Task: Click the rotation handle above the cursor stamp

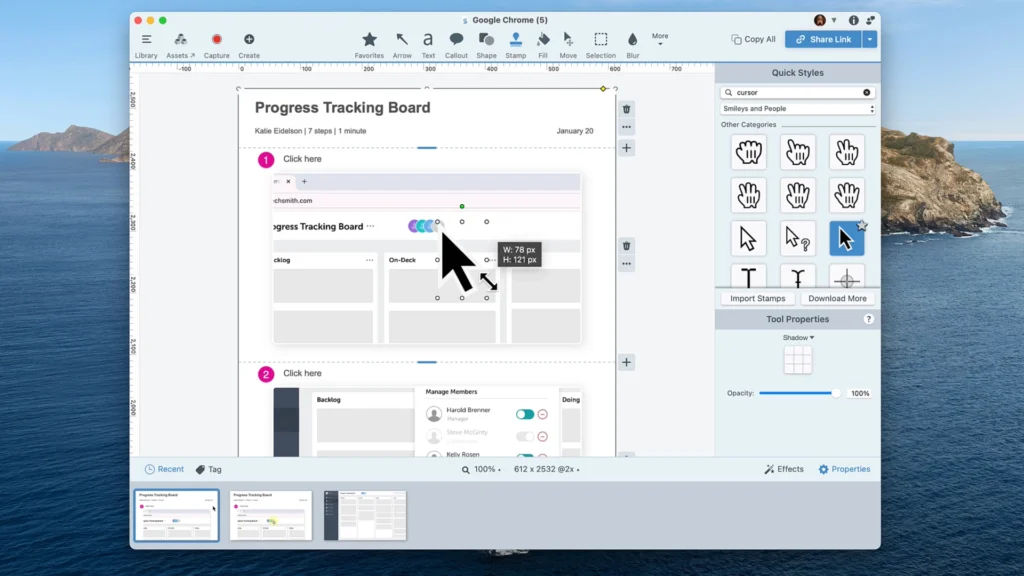Action: tap(462, 206)
